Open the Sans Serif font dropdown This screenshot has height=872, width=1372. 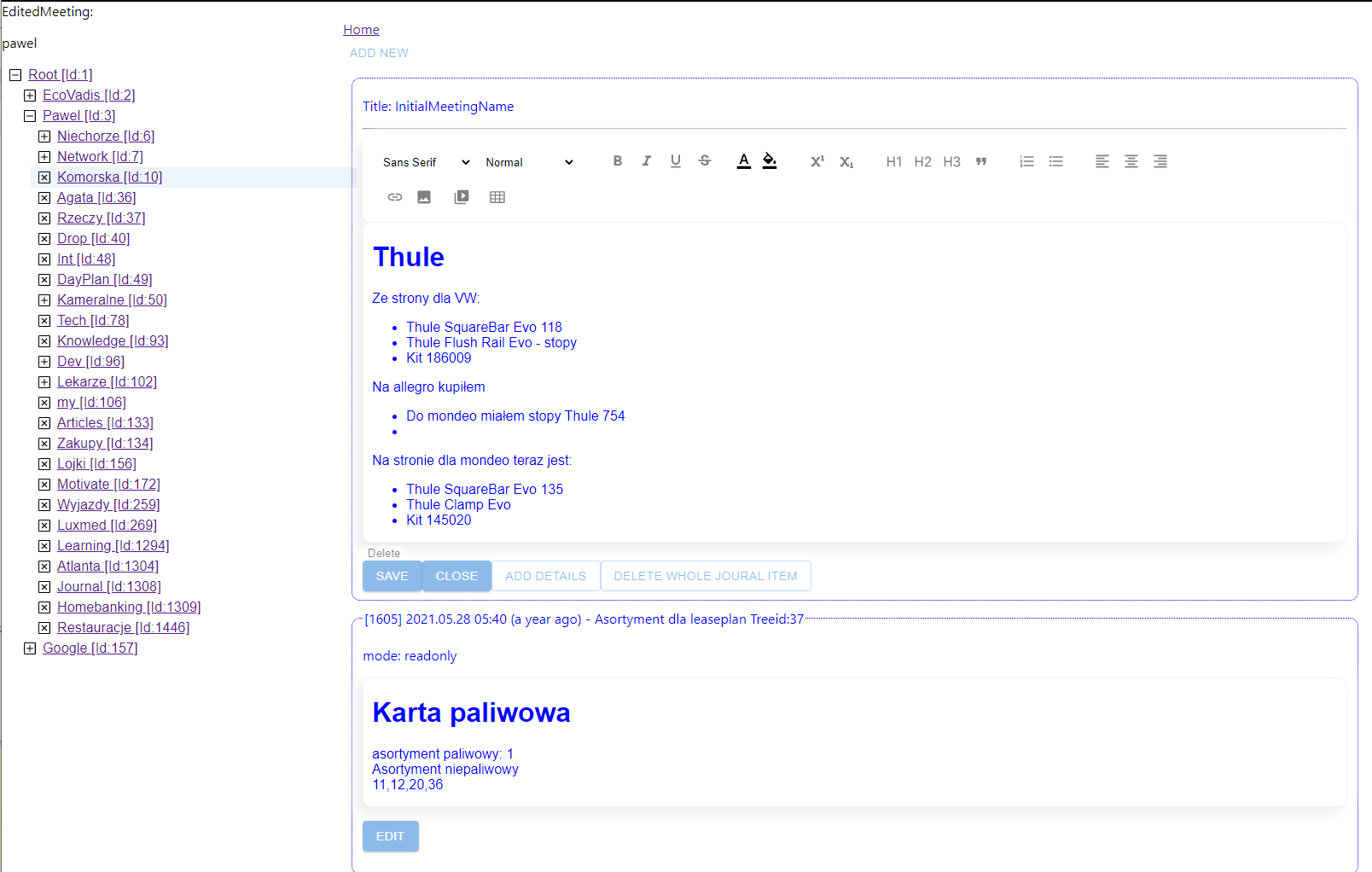click(x=427, y=162)
